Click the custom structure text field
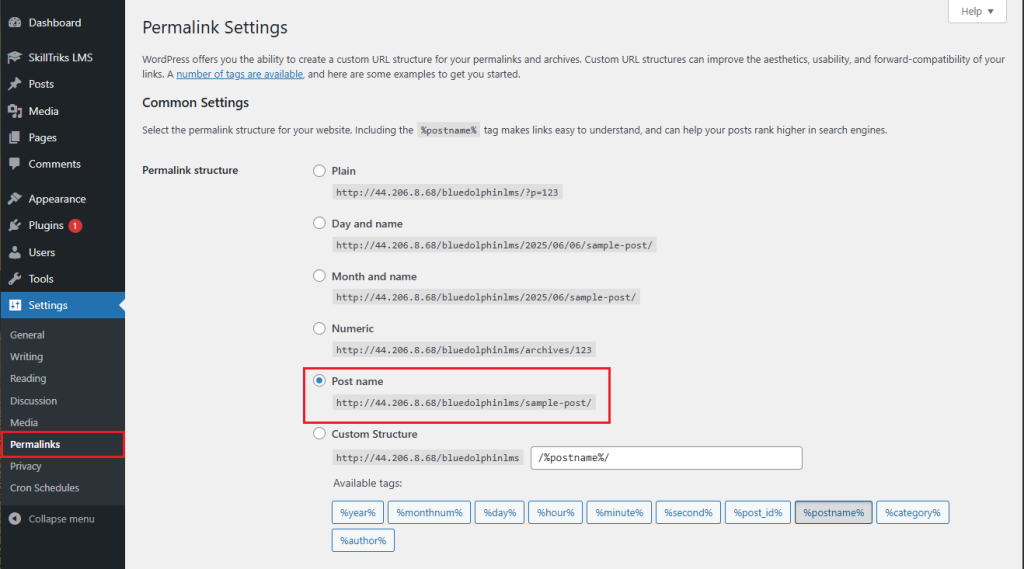This screenshot has height=569, width=1024. coord(666,458)
